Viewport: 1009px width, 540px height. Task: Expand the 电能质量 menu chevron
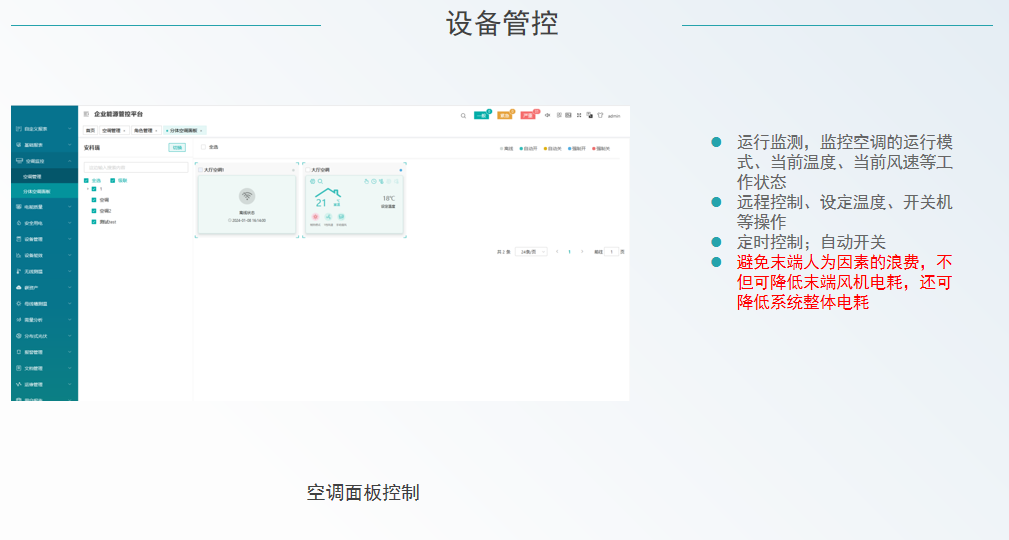69,207
